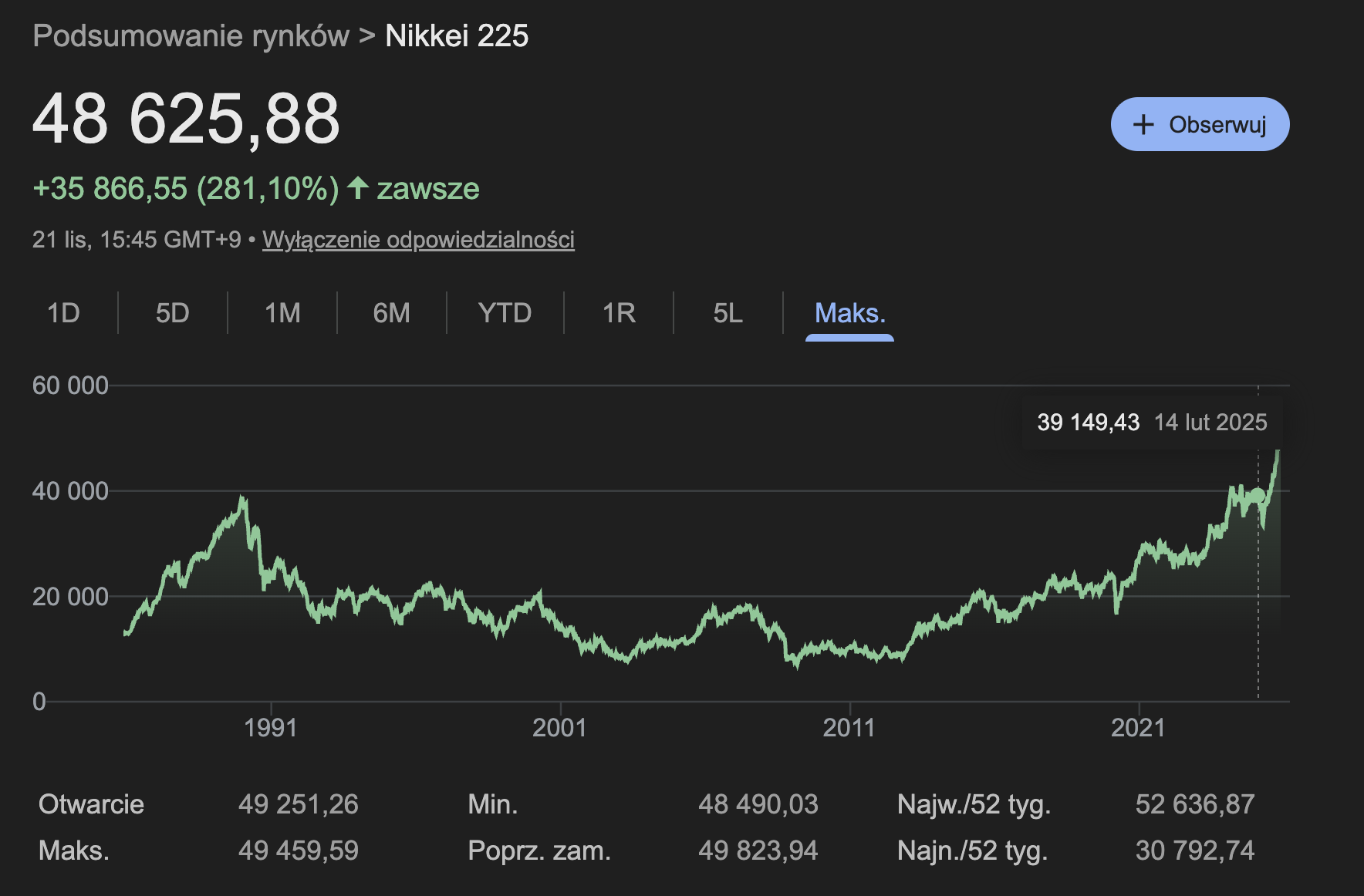Click the 2011 label on chart axis

click(x=849, y=728)
